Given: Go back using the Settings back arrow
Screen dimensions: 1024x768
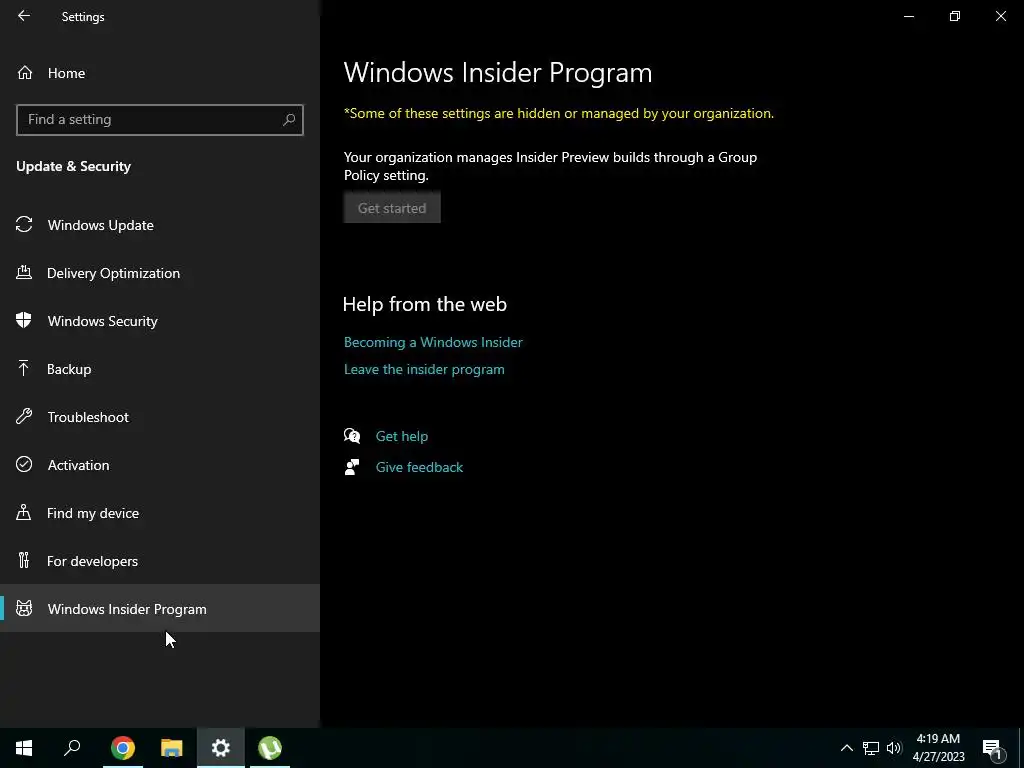Looking at the screenshot, I should tap(24, 16).
